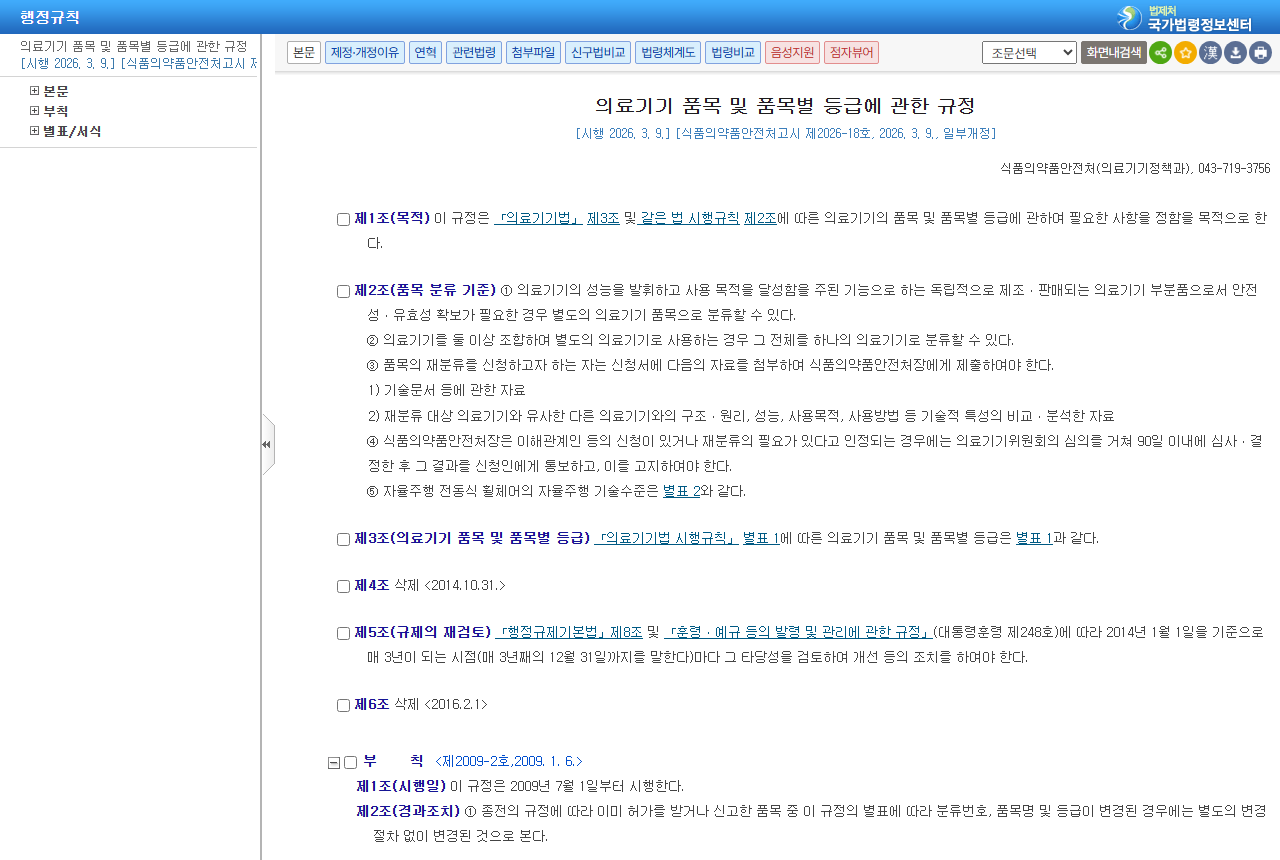Check the 제3조 checkbox
Viewport: 1280px width, 860px height.
click(343, 540)
